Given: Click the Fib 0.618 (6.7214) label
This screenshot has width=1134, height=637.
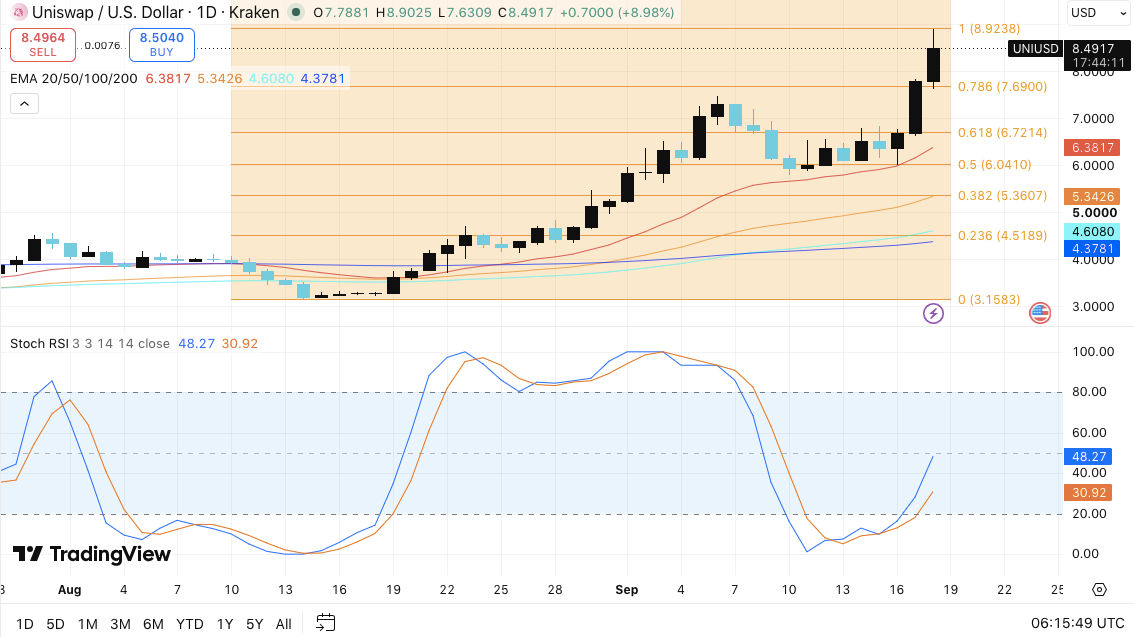Looking at the screenshot, I should pos(1002,132).
